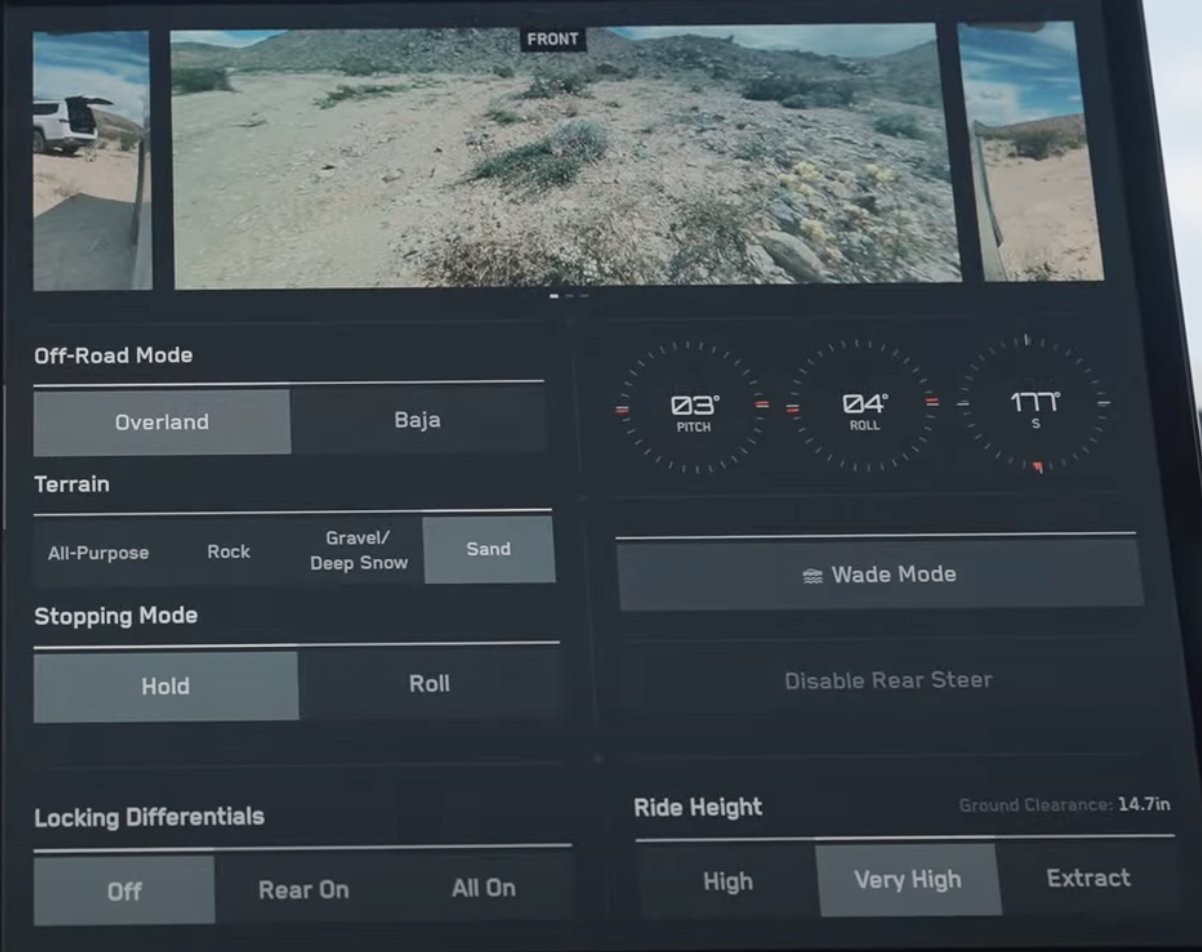The image size is (1202, 952).
Task: Tap the Pitch angle gauge
Action: (x=693, y=407)
